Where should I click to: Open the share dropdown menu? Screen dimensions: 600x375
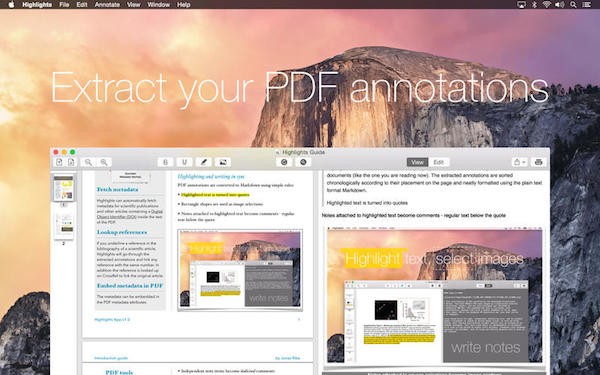pos(520,162)
